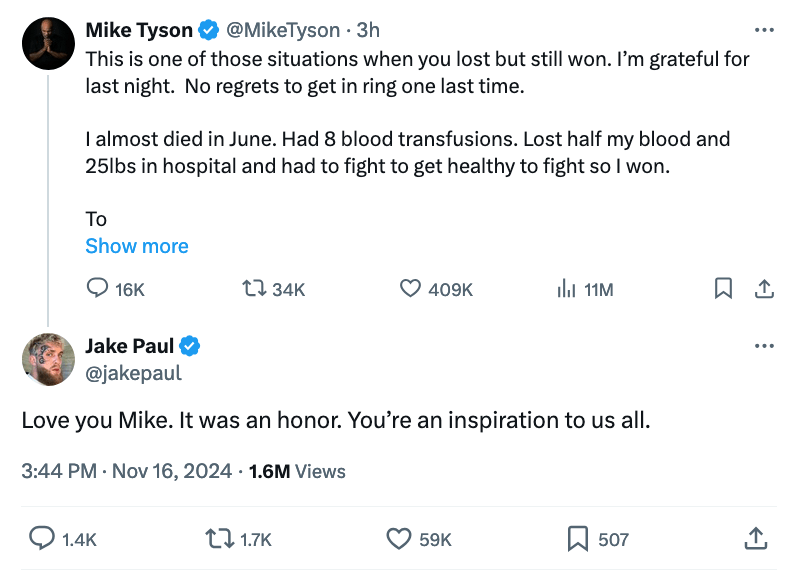Reply to Jake Paul's tweet
The height and width of the screenshot is (578, 798).
[x=41, y=539]
